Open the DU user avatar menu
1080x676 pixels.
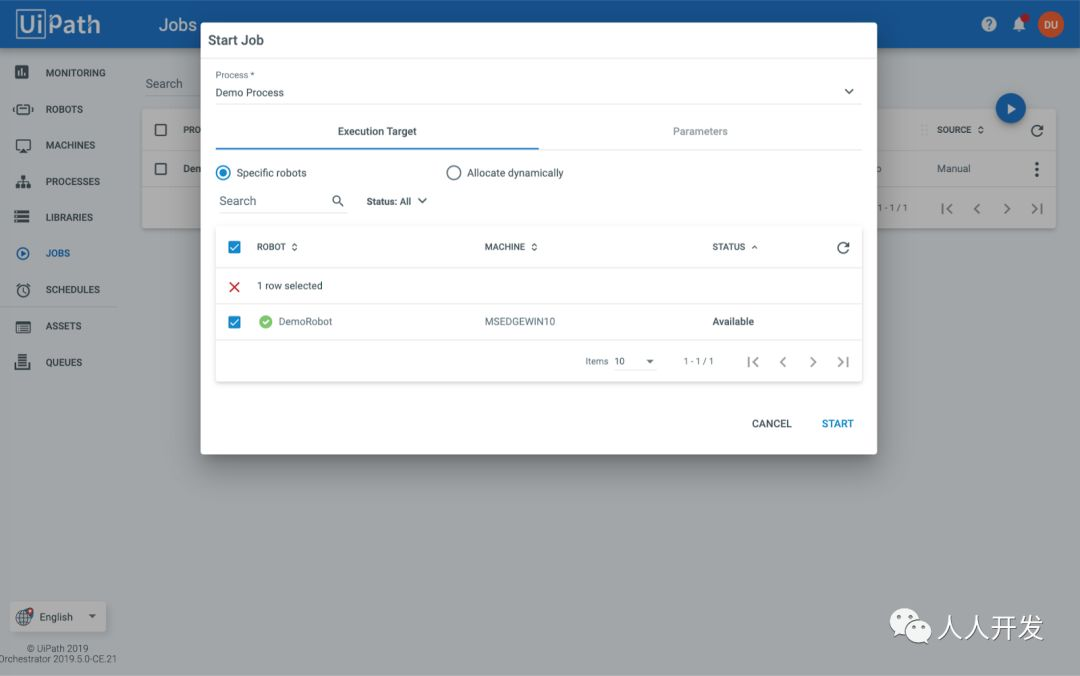coord(1050,25)
